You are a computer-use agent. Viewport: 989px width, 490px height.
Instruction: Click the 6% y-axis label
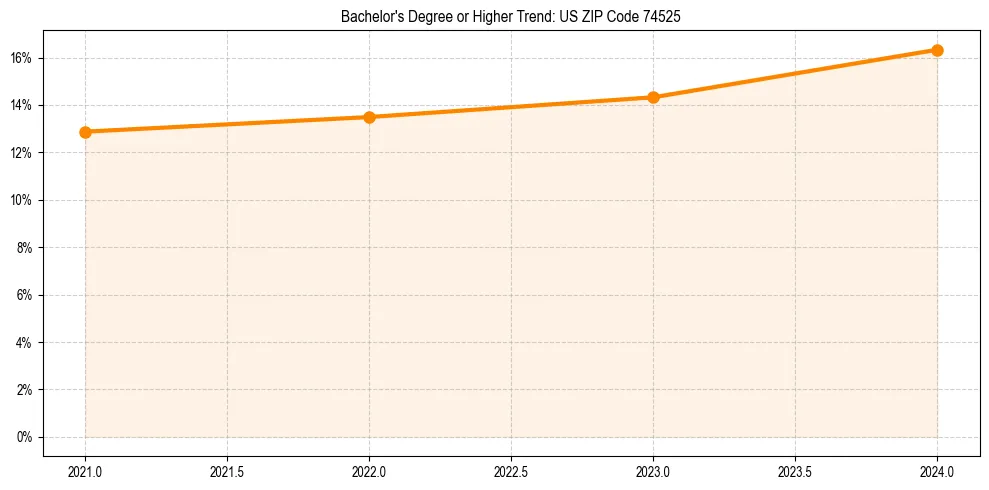pyautogui.click(x=23, y=295)
